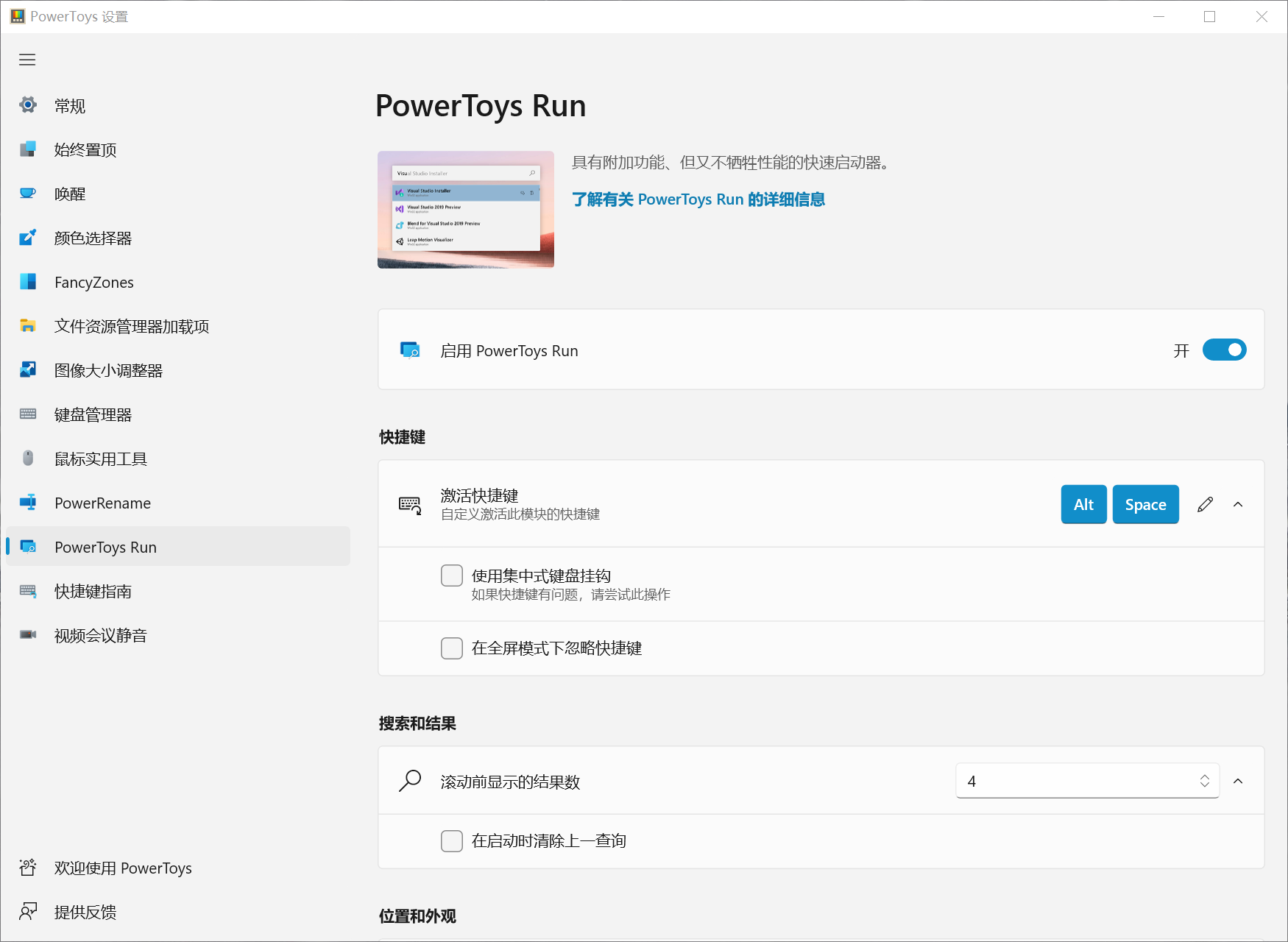
Task: Collapse the 滚动前显示的结果数 section chevron
Action: (1238, 781)
